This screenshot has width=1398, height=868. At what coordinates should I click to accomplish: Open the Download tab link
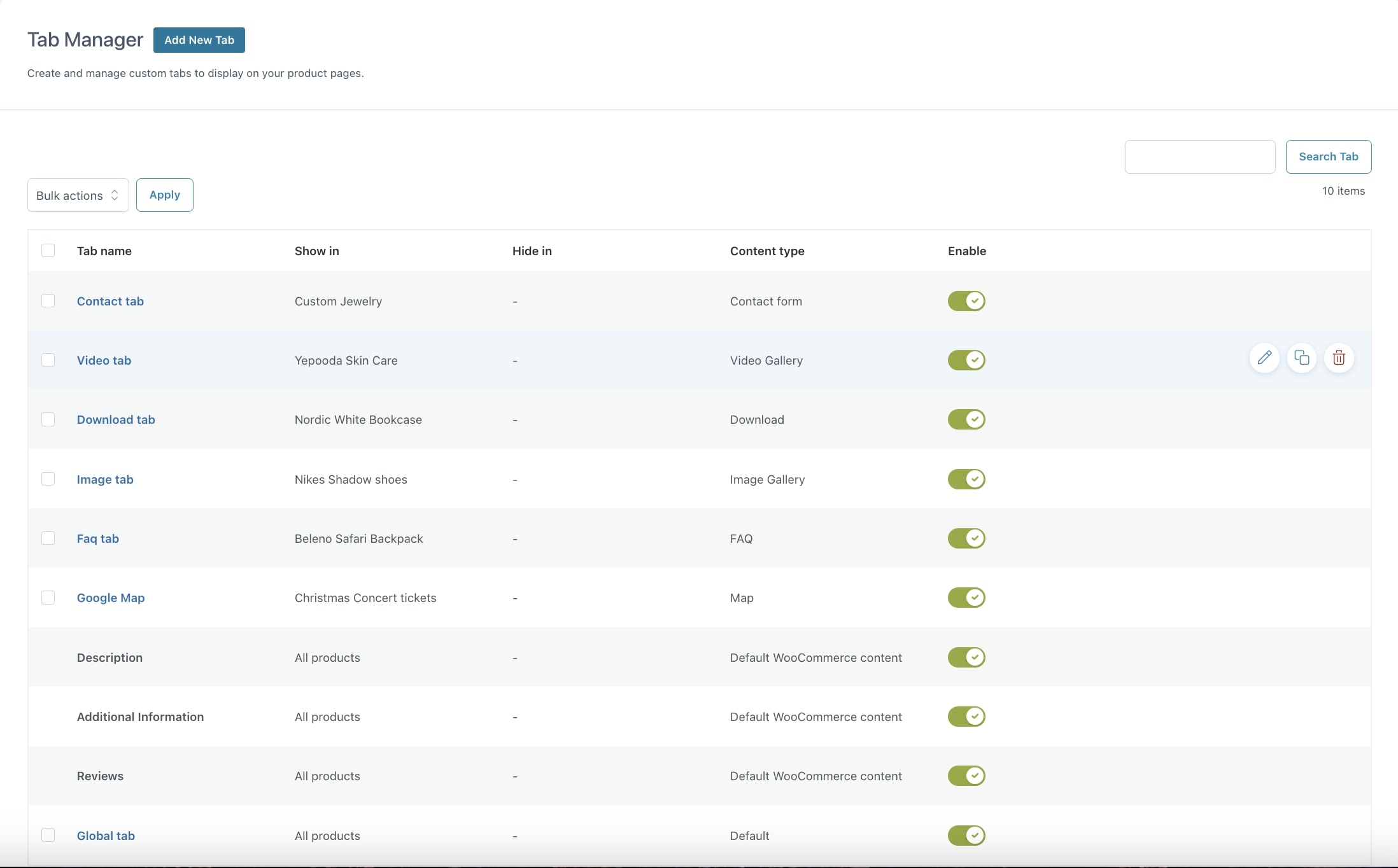(116, 420)
